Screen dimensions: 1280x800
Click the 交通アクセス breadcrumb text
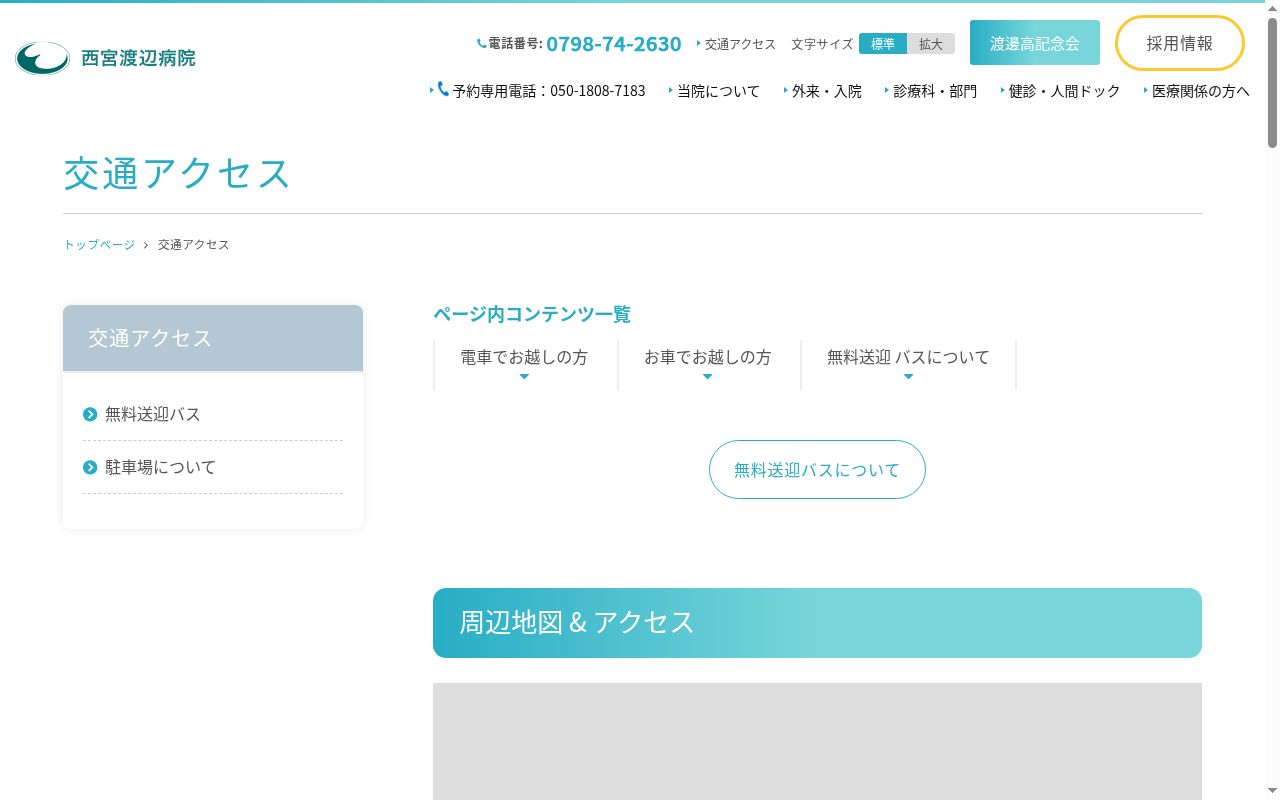pos(194,245)
